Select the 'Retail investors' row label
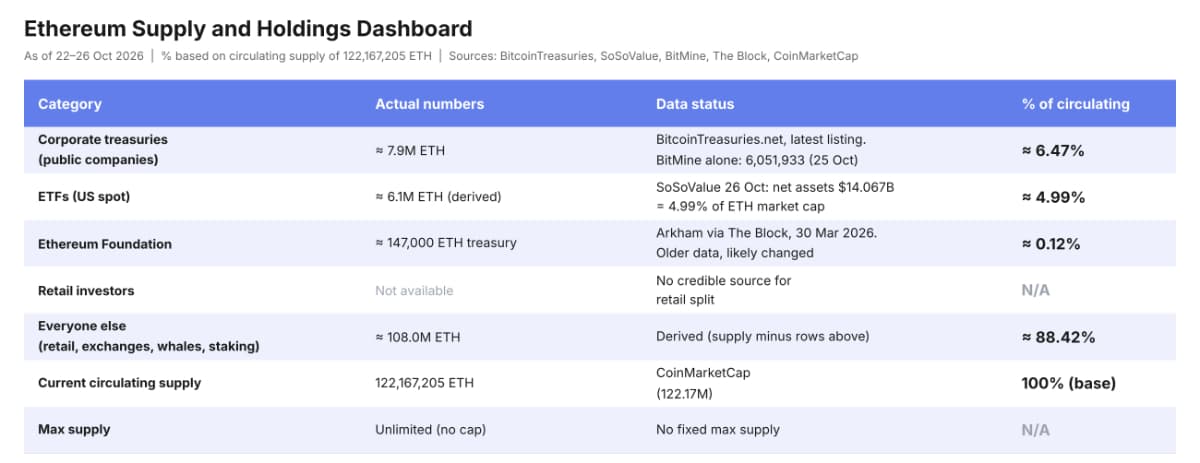Image resolution: width=1200 pixels, height=463 pixels. (x=86, y=290)
